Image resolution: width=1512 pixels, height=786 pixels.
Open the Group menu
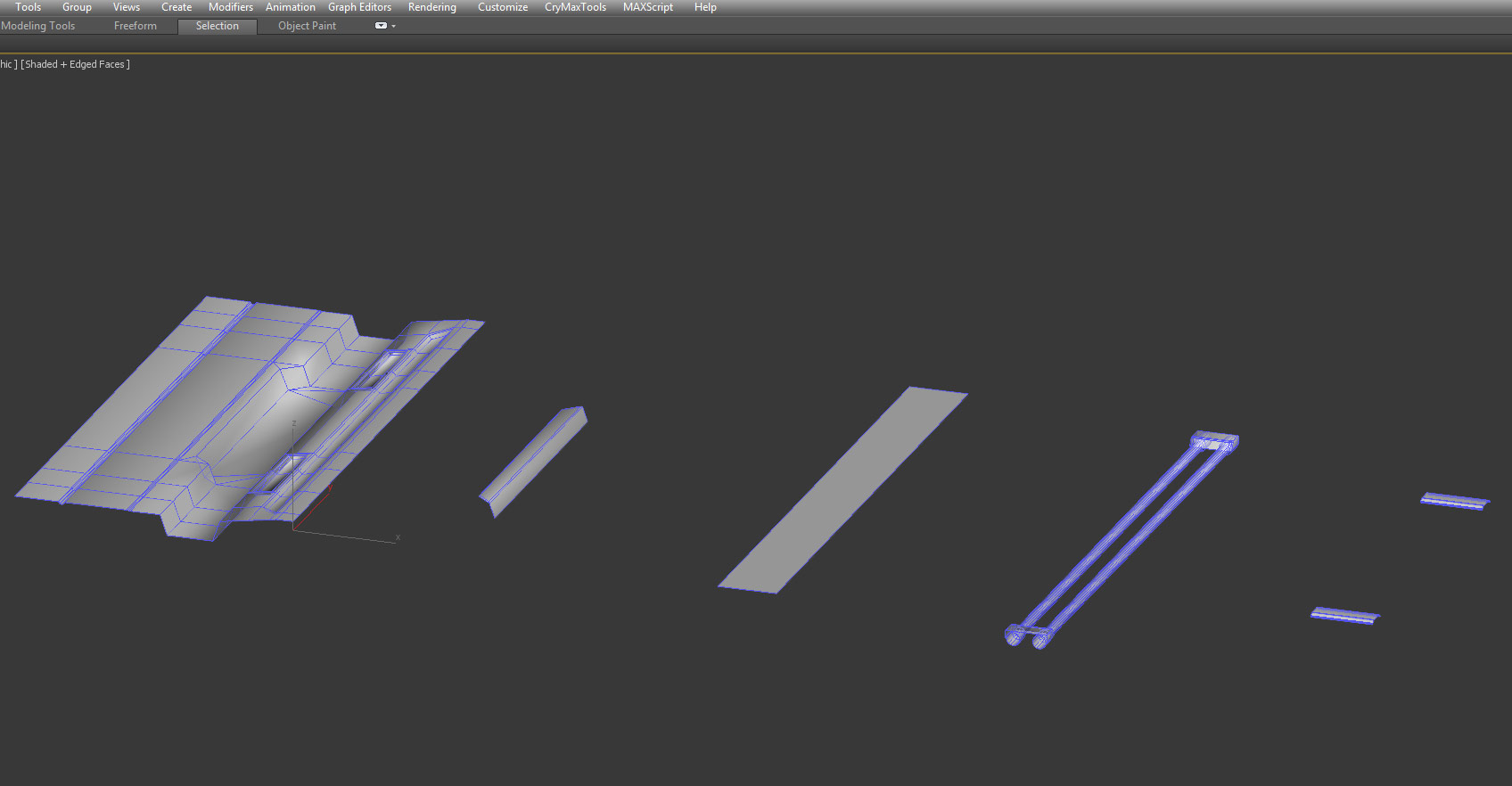point(77,7)
